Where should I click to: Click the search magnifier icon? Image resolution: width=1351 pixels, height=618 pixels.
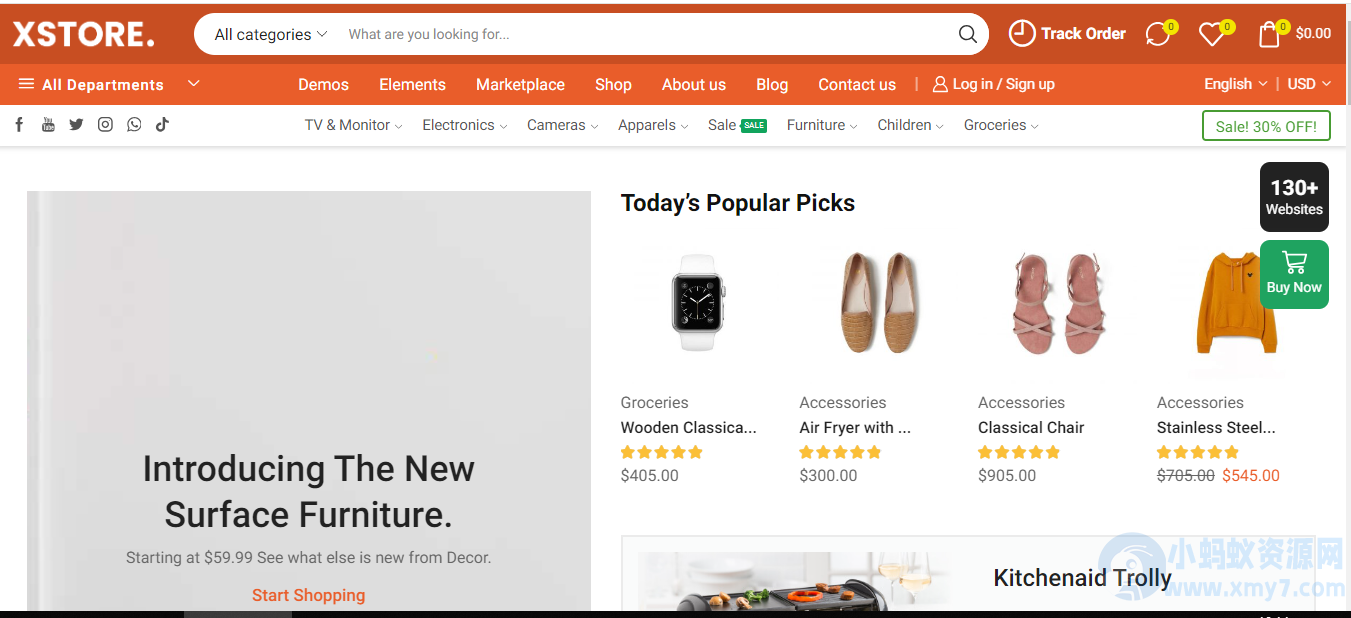tap(967, 34)
